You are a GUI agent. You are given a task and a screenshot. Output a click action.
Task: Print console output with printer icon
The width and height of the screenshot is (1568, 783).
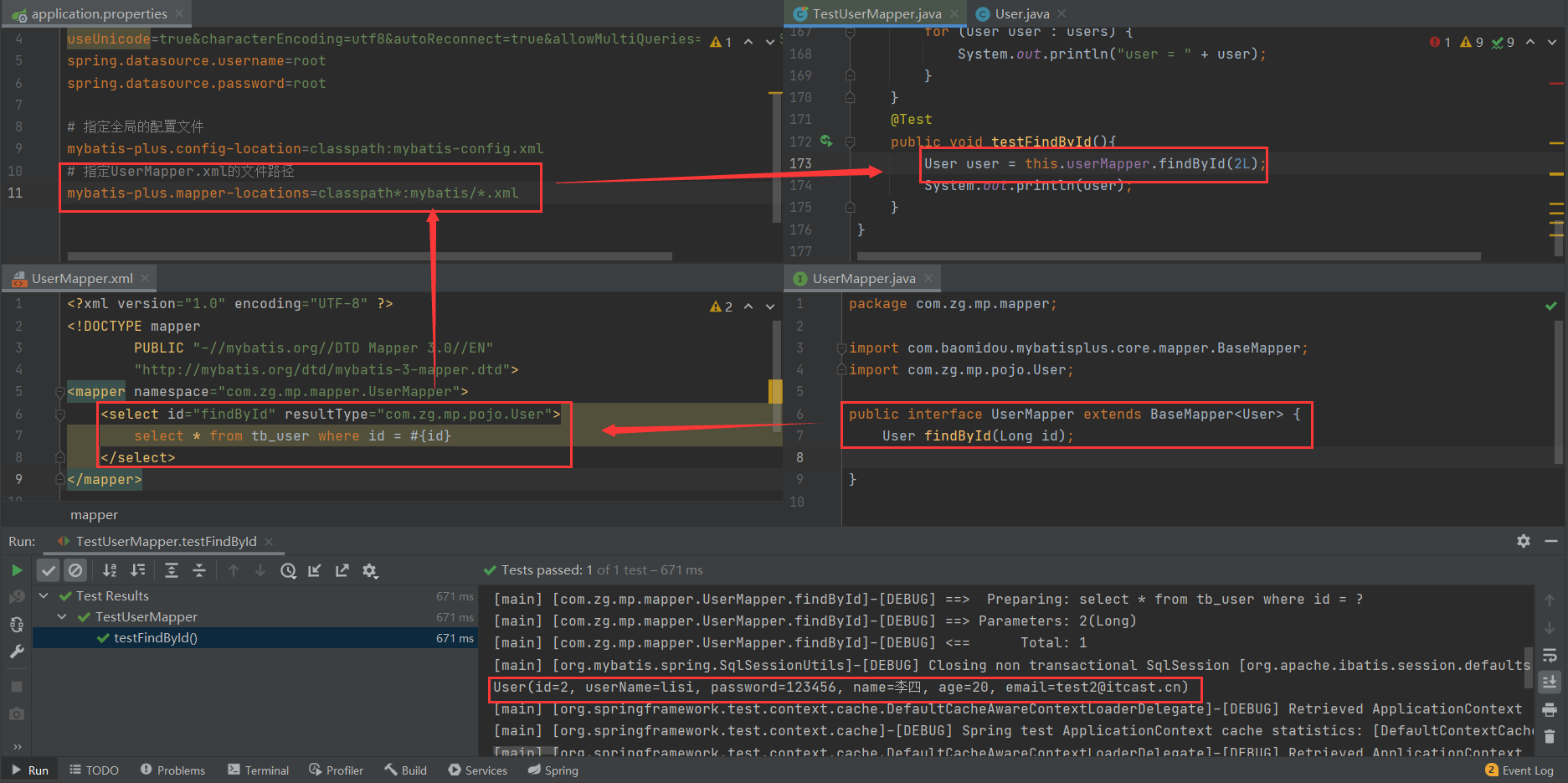point(1550,710)
